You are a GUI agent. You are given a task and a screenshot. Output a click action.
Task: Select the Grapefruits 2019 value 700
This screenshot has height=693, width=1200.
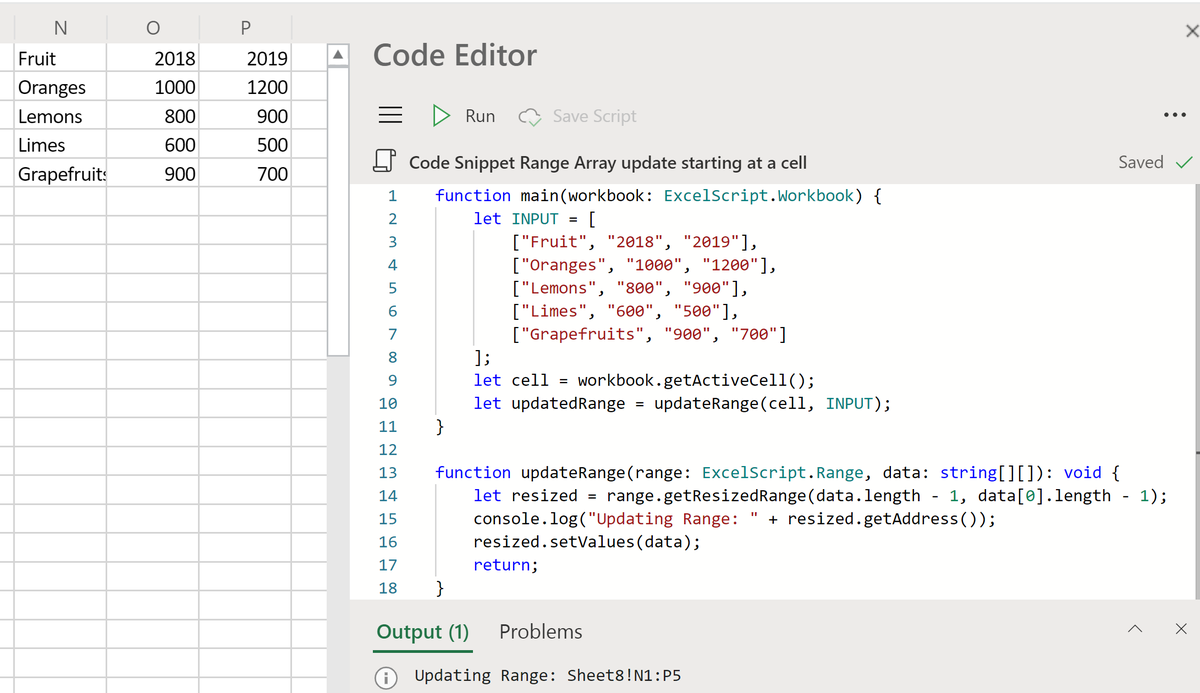tap(245, 174)
